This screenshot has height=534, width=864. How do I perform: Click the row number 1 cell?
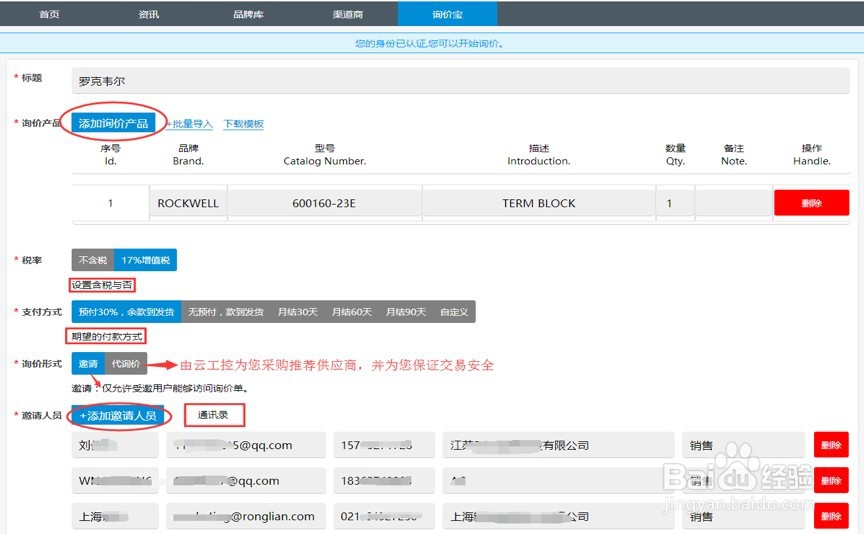click(110, 203)
